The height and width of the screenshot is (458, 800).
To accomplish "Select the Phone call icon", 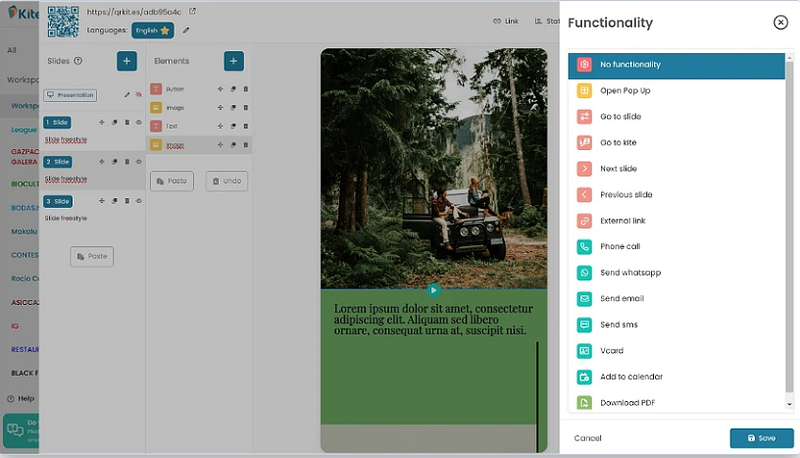I will pyautogui.click(x=584, y=246).
